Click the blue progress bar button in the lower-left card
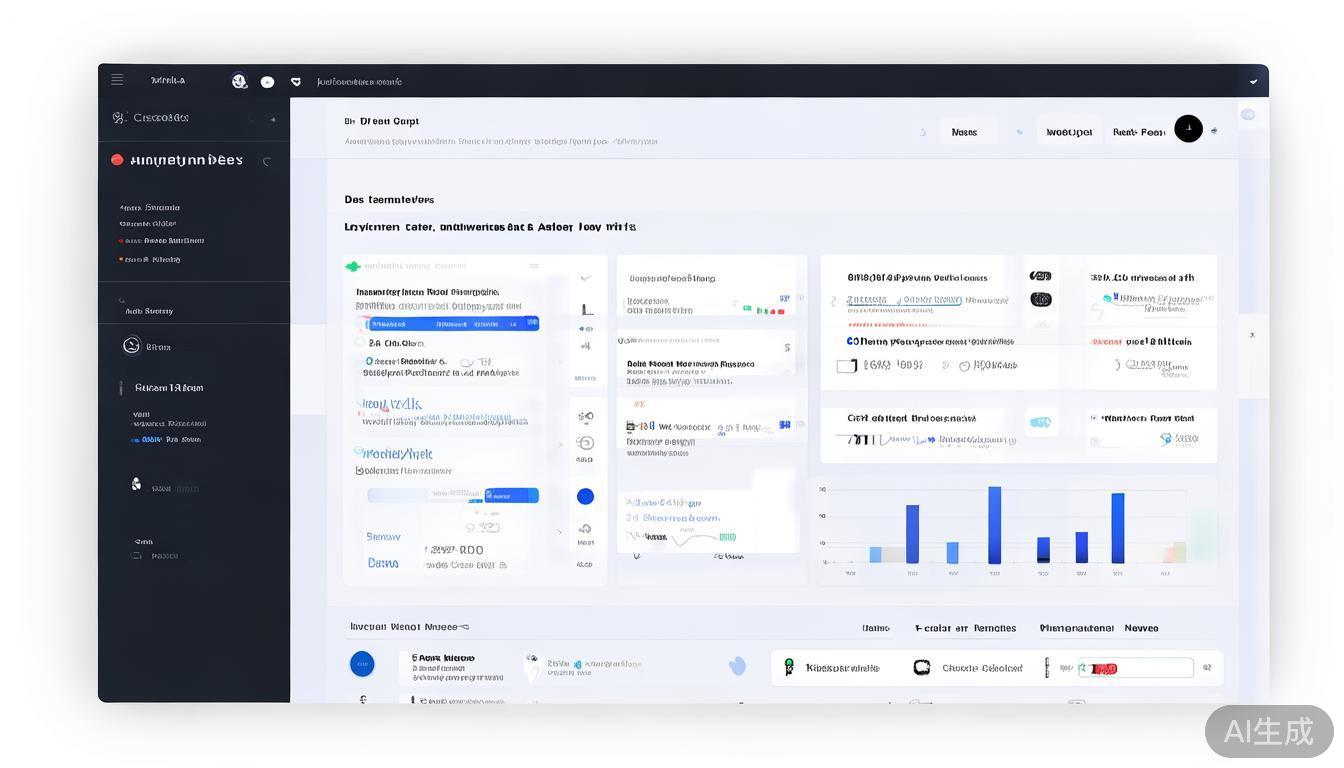 click(510, 495)
